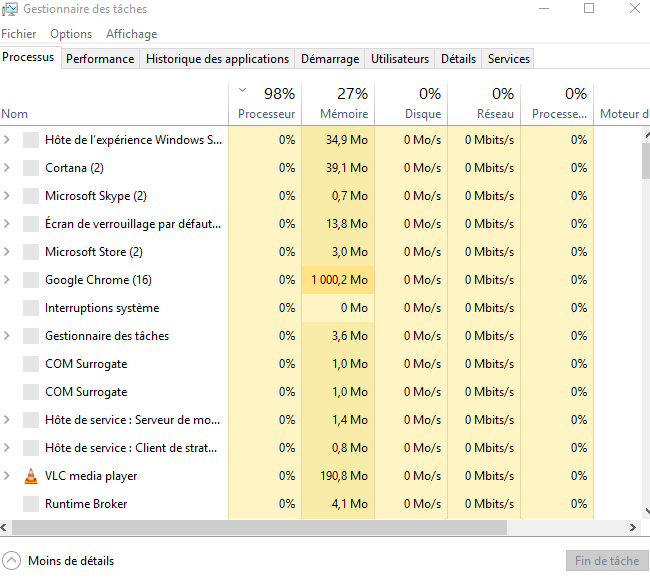650x582 pixels.
Task: Click the vertical scrollbar thumb
Action: tap(646, 161)
